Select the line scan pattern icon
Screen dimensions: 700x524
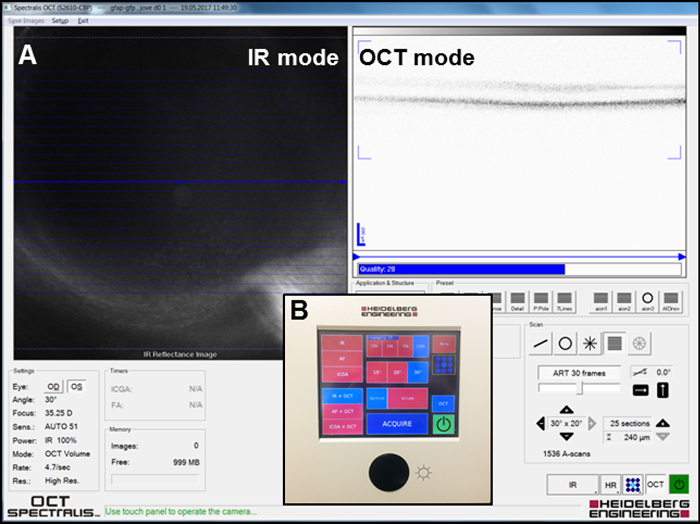[541, 344]
